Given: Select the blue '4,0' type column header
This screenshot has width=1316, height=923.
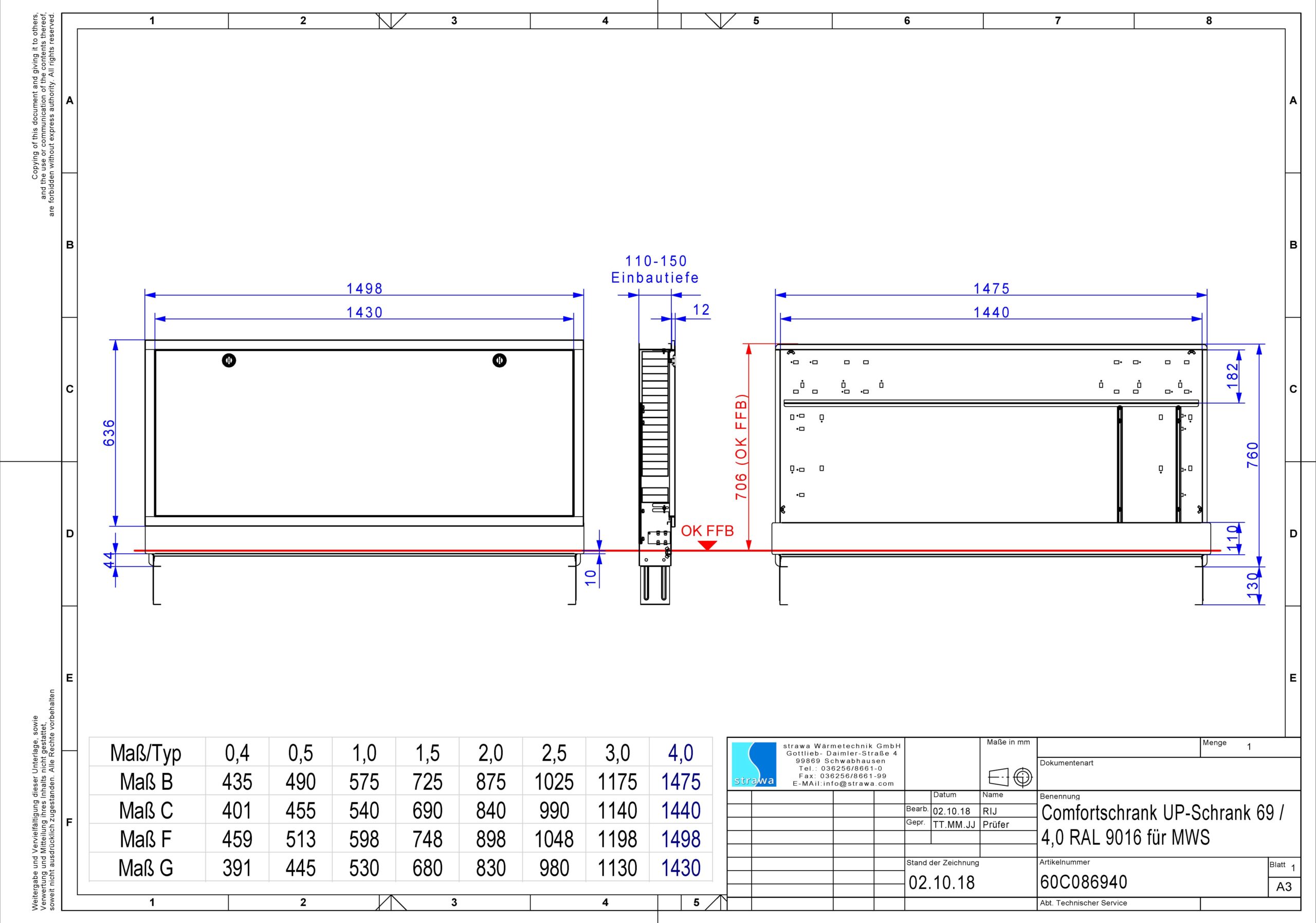Looking at the screenshot, I should click(x=681, y=753).
